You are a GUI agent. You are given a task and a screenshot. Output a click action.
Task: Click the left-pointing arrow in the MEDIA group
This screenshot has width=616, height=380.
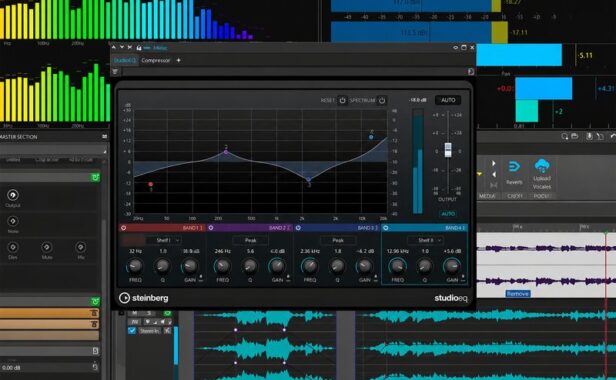tap(494, 174)
